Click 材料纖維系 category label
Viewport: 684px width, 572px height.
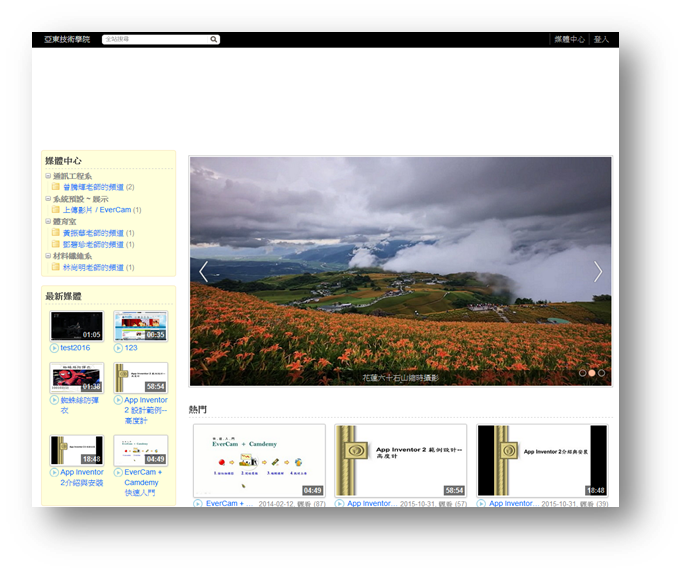pos(72,256)
